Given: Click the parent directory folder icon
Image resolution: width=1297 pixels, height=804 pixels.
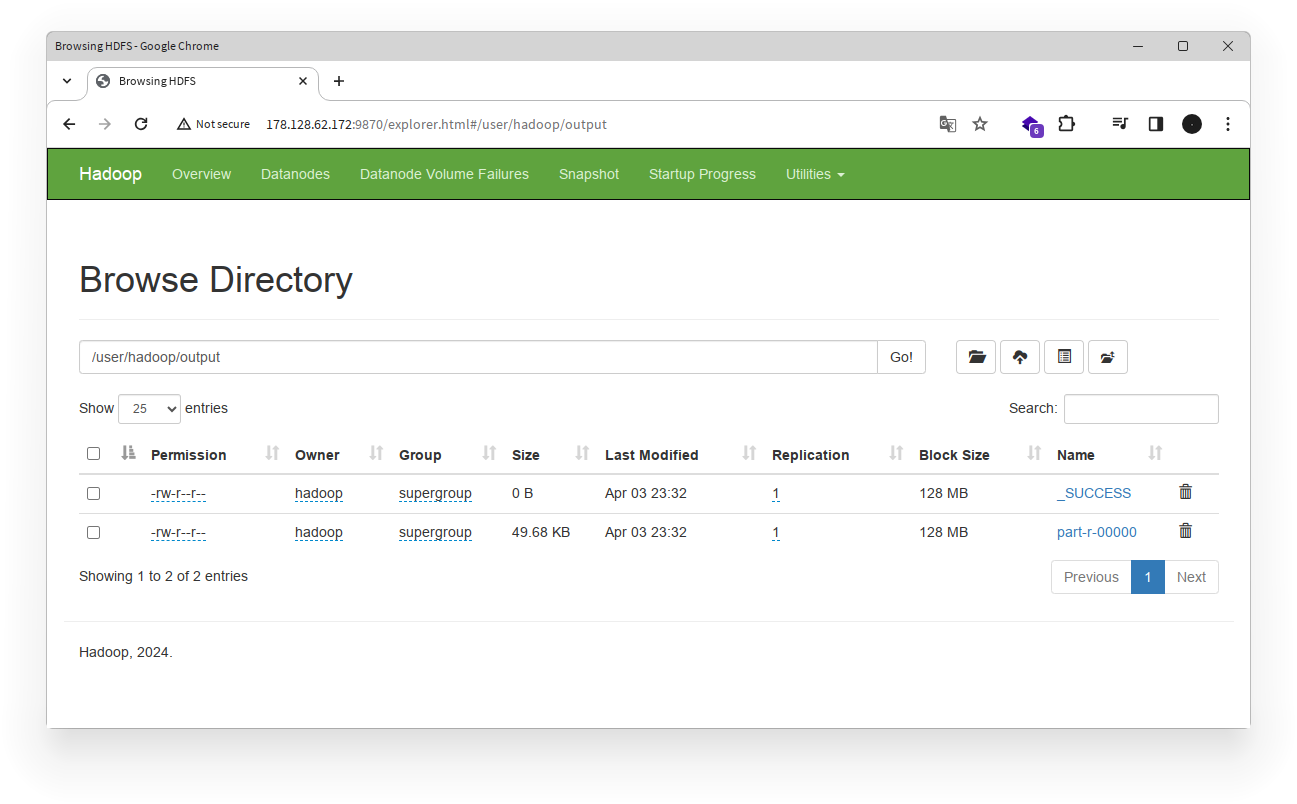Looking at the screenshot, I should (976, 357).
